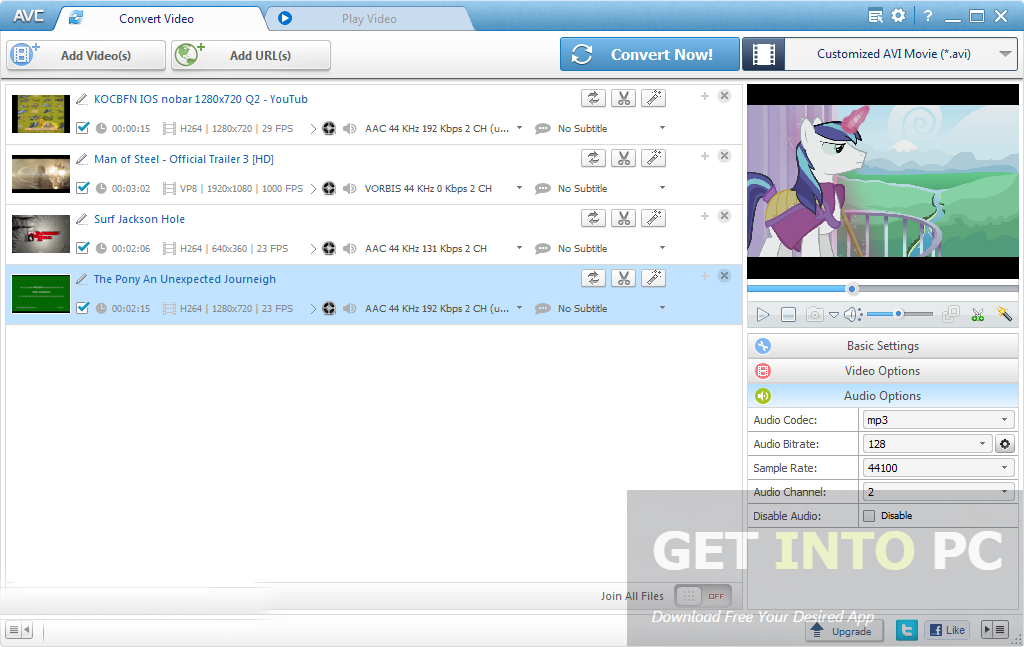Click the film strip output profile icon
Image resolution: width=1024 pixels, height=647 pixels.
click(763, 54)
